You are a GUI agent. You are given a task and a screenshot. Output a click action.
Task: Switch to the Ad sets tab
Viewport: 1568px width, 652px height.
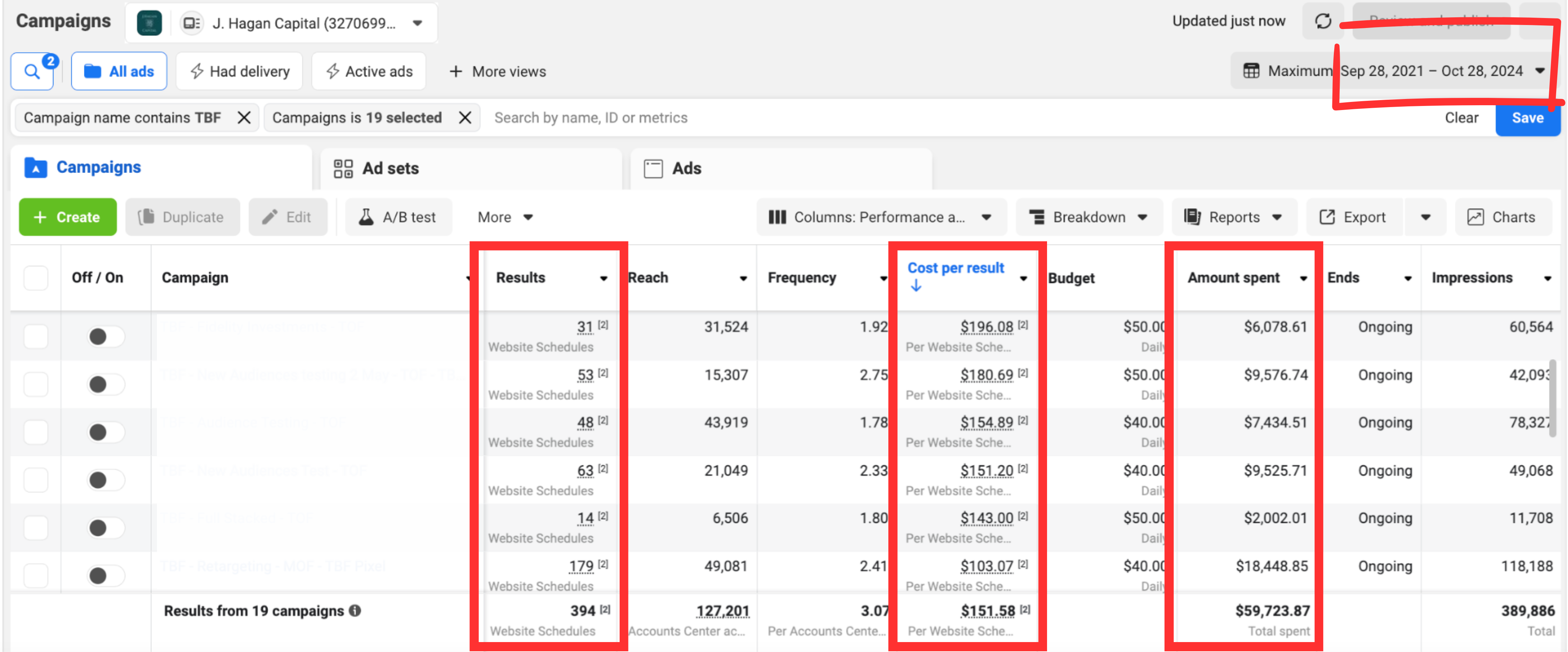pos(471,169)
